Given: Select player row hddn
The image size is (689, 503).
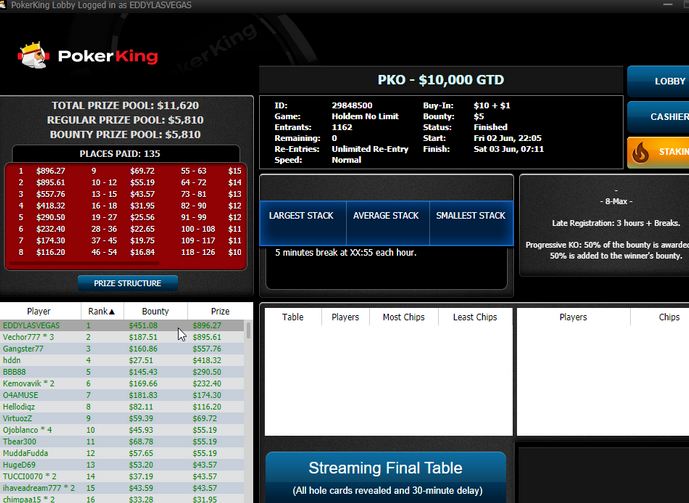Looking at the screenshot, I should point(122,360).
